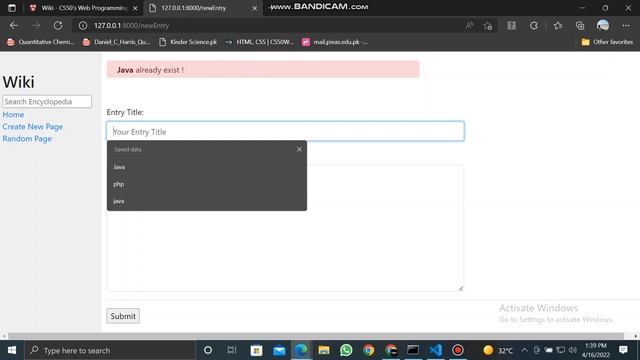Open Google Chrome on taskbar

369,350
